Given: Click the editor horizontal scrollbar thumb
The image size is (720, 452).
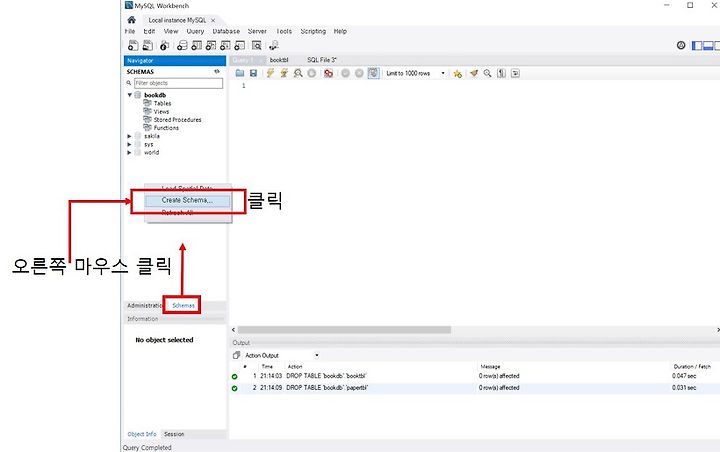Looking at the screenshot, I should click(344, 330).
